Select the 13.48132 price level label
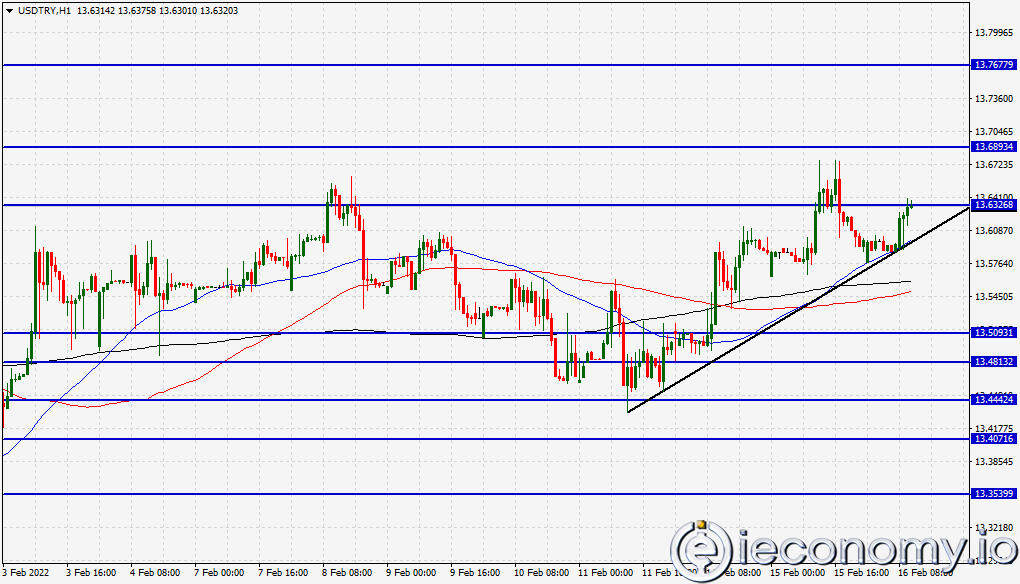This screenshot has height=584, width=1020. [x=996, y=362]
